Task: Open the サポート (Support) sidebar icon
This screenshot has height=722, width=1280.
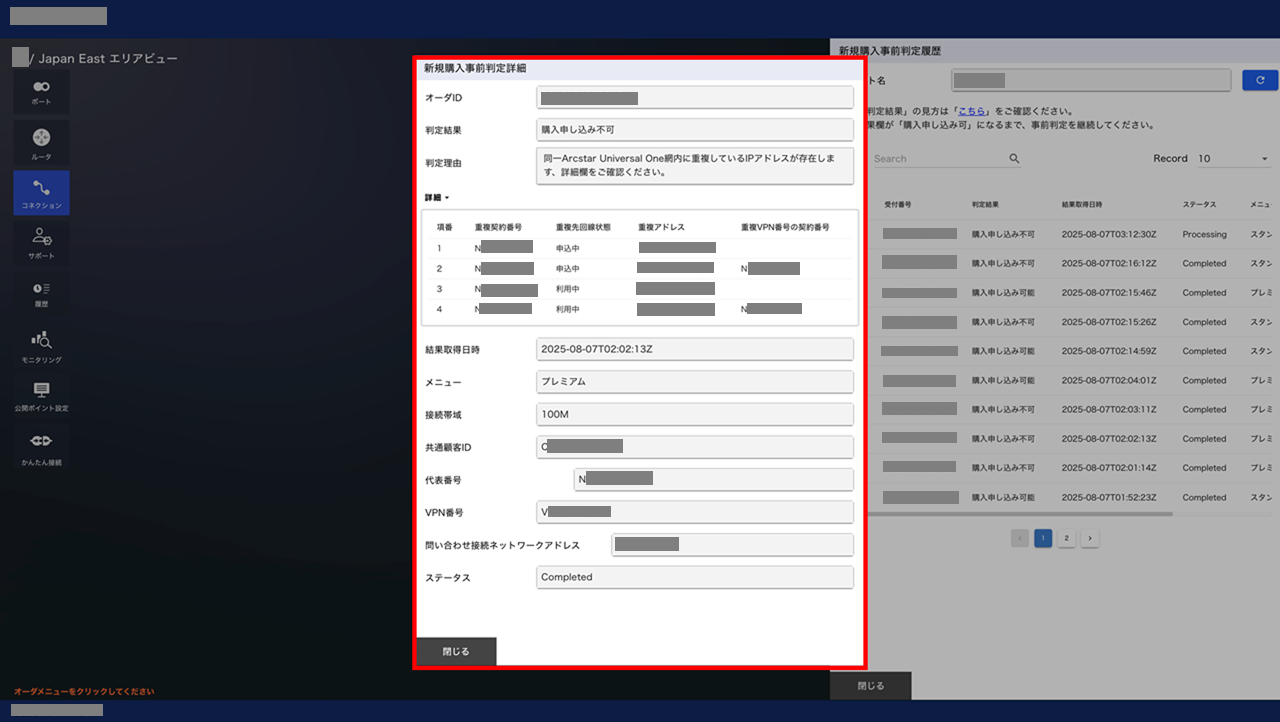Action: (41, 242)
